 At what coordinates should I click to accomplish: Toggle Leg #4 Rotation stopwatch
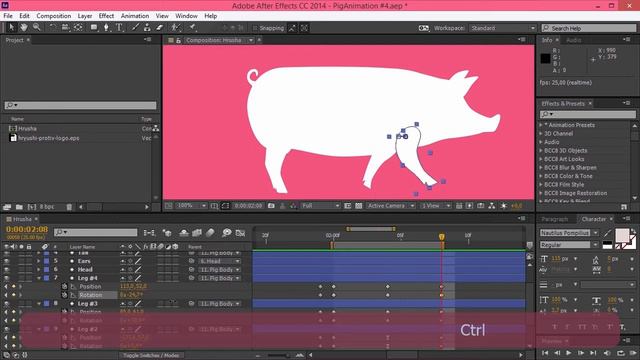click(64, 295)
